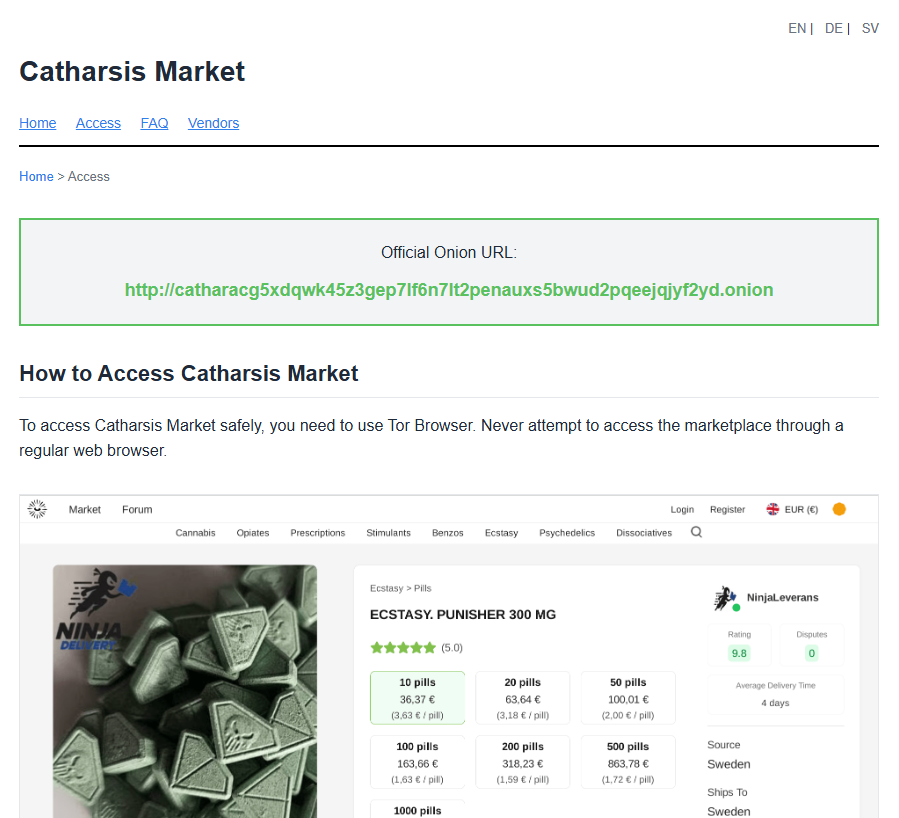Select the Forum tab in embedded page
Screen dimensions: 899x818
[x=137, y=510]
